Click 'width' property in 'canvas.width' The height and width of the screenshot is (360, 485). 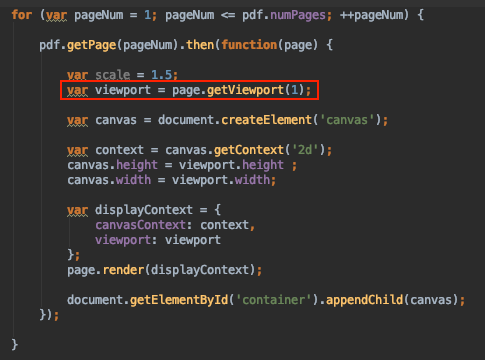click(133, 180)
